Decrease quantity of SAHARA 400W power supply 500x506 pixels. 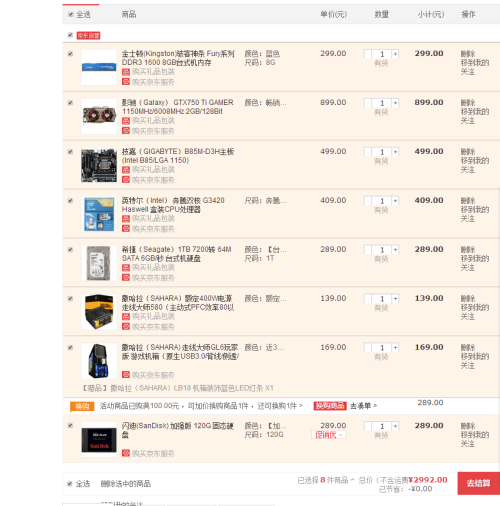pyautogui.click(x=368, y=299)
